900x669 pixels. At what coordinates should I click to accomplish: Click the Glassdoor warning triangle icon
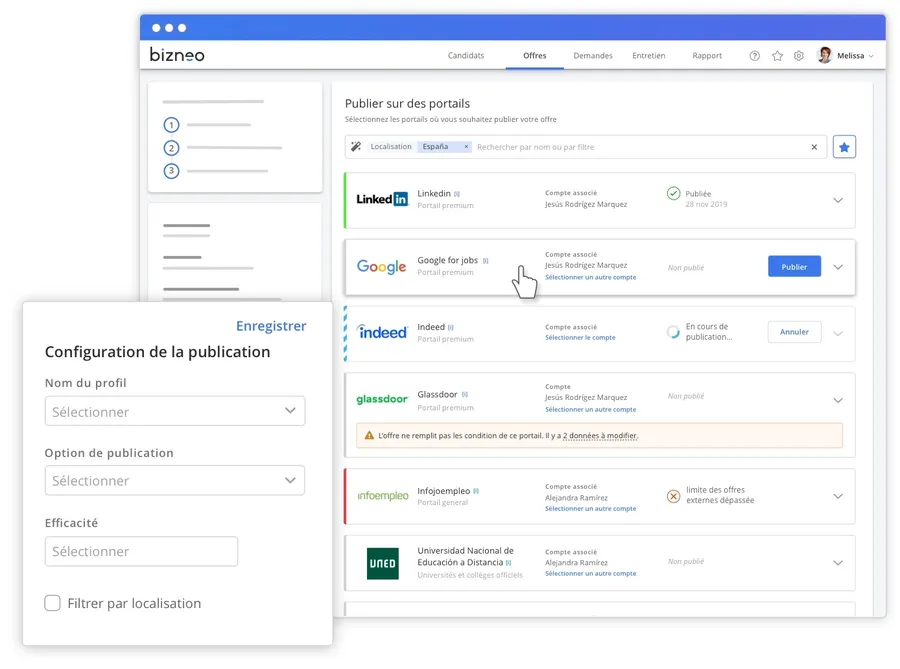[x=369, y=435]
